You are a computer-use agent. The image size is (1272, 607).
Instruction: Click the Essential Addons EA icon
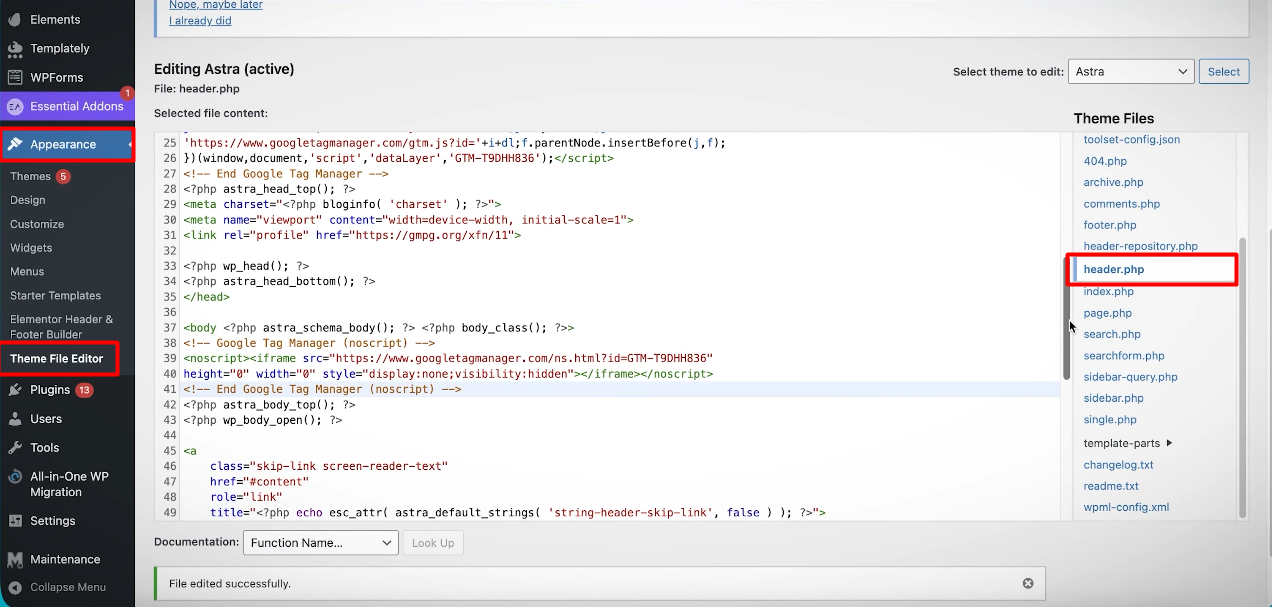pyautogui.click(x=15, y=106)
